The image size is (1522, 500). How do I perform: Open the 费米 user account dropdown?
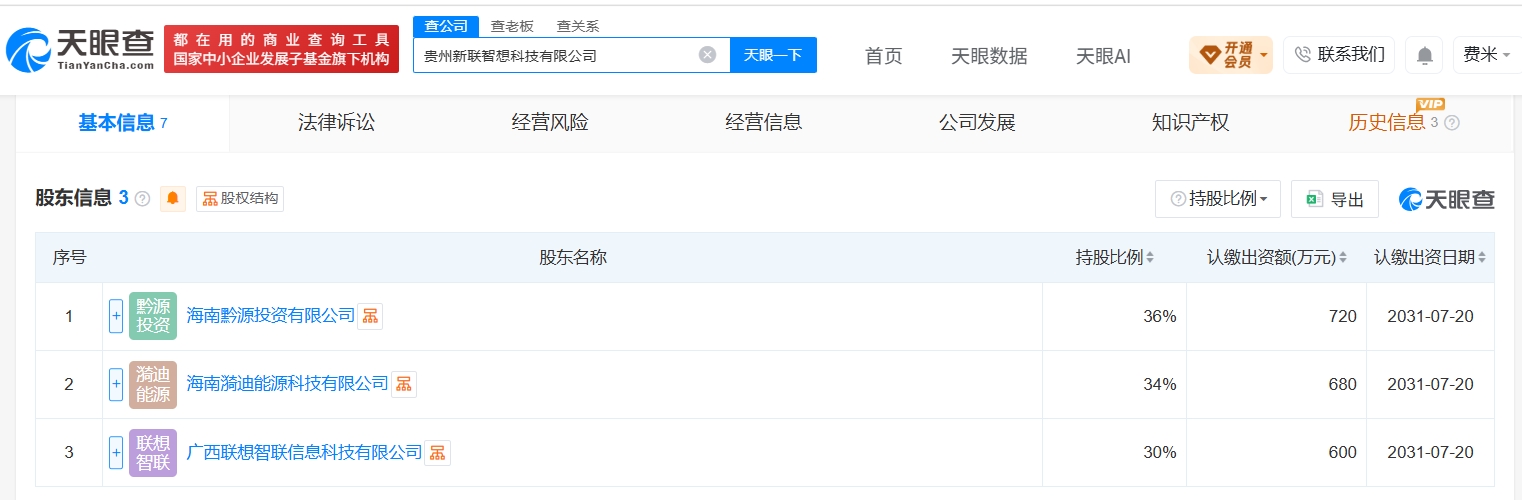click(1487, 55)
